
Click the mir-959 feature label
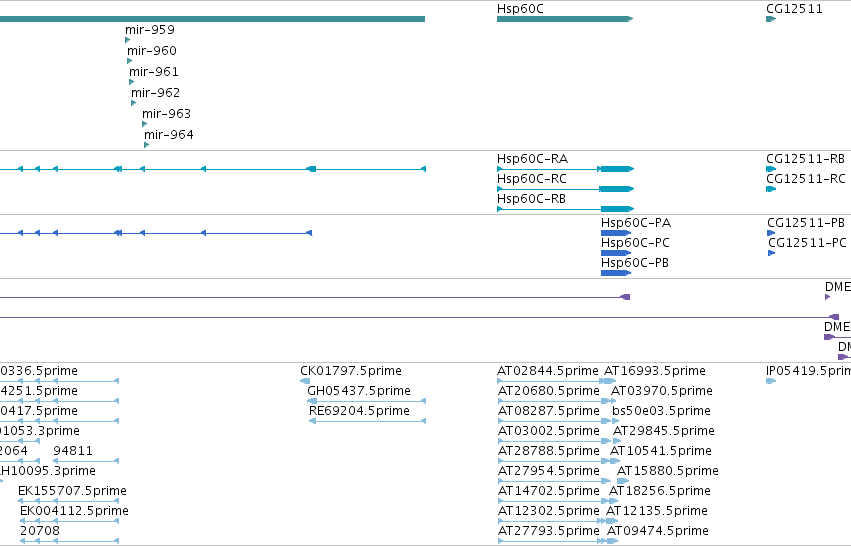point(150,30)
